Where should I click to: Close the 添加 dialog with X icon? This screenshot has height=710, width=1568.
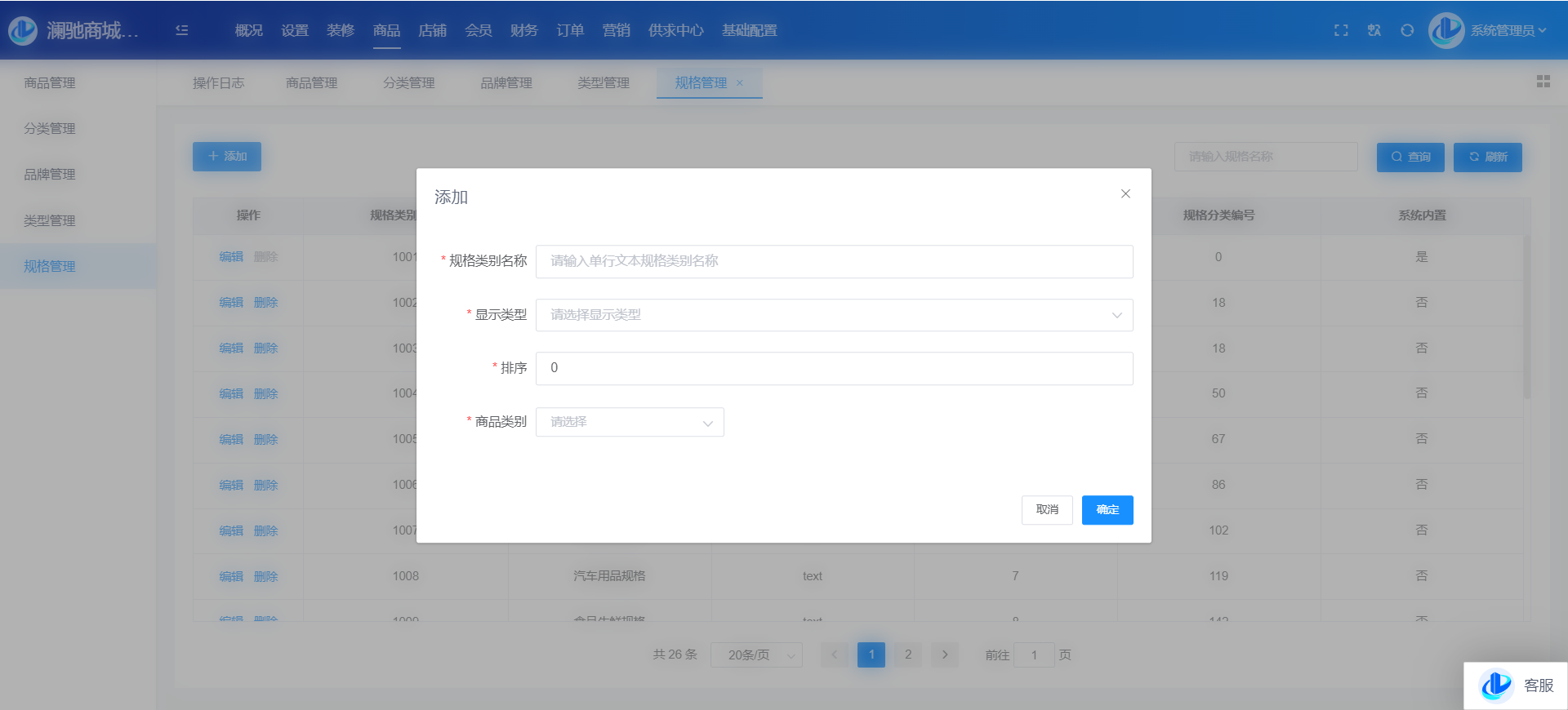click(1125, 194)
